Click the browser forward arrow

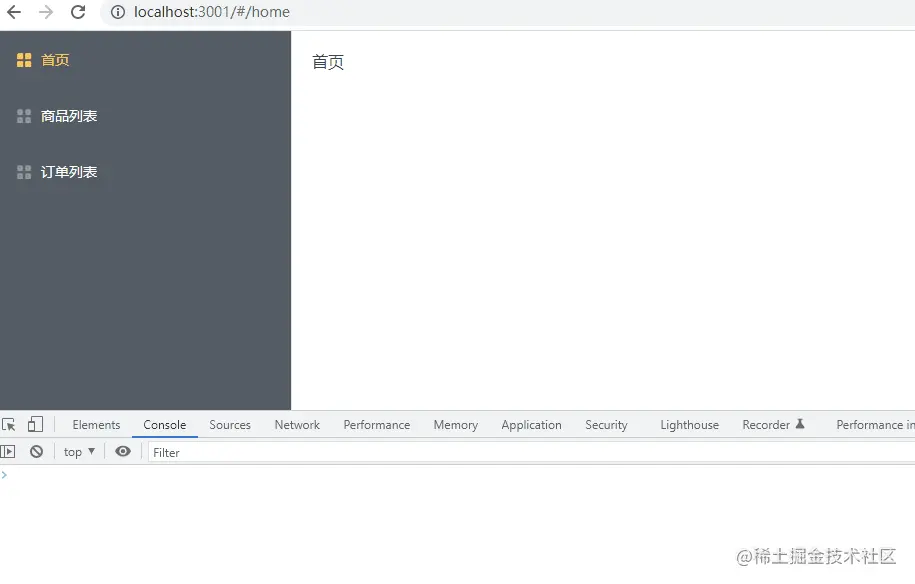tap(46, 12)
